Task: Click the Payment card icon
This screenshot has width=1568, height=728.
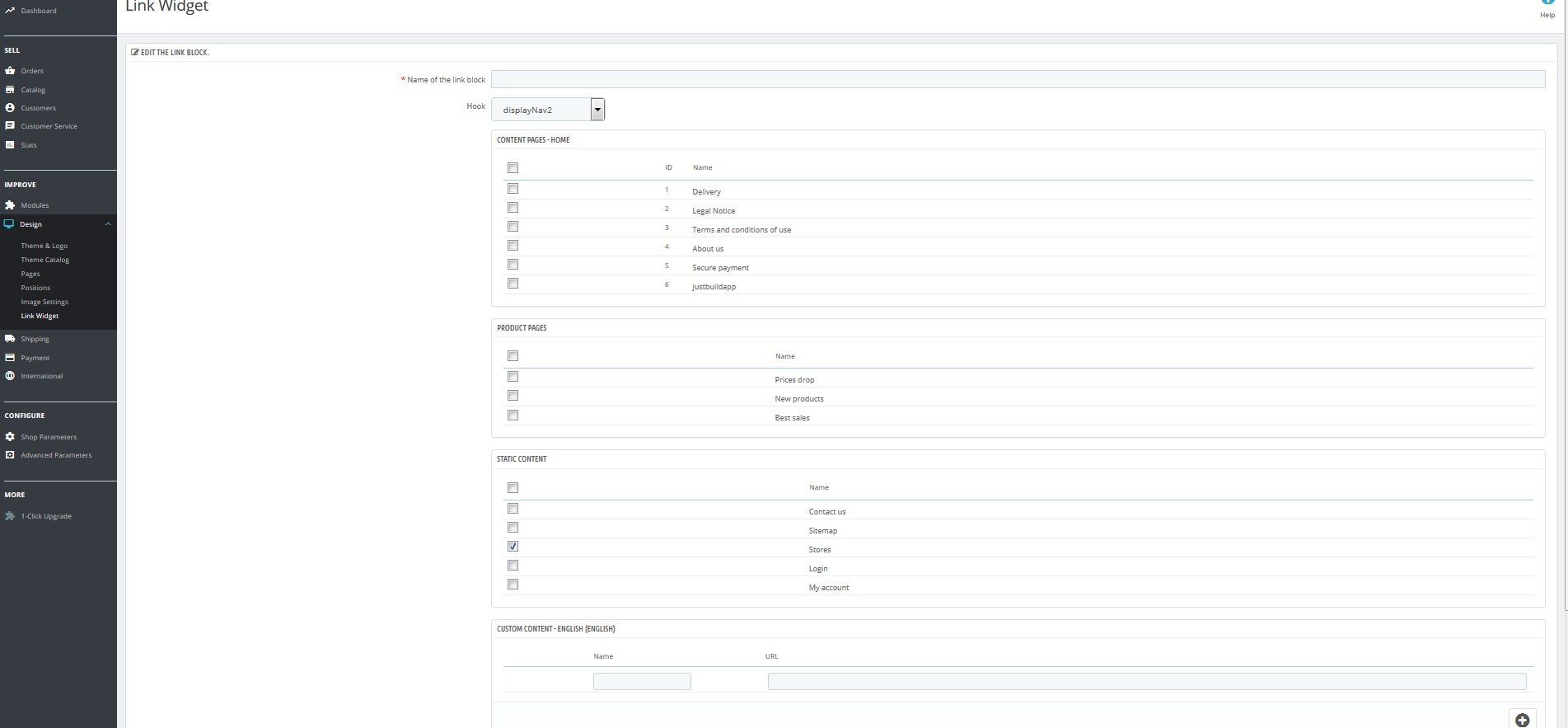Action: coord(10,358)
